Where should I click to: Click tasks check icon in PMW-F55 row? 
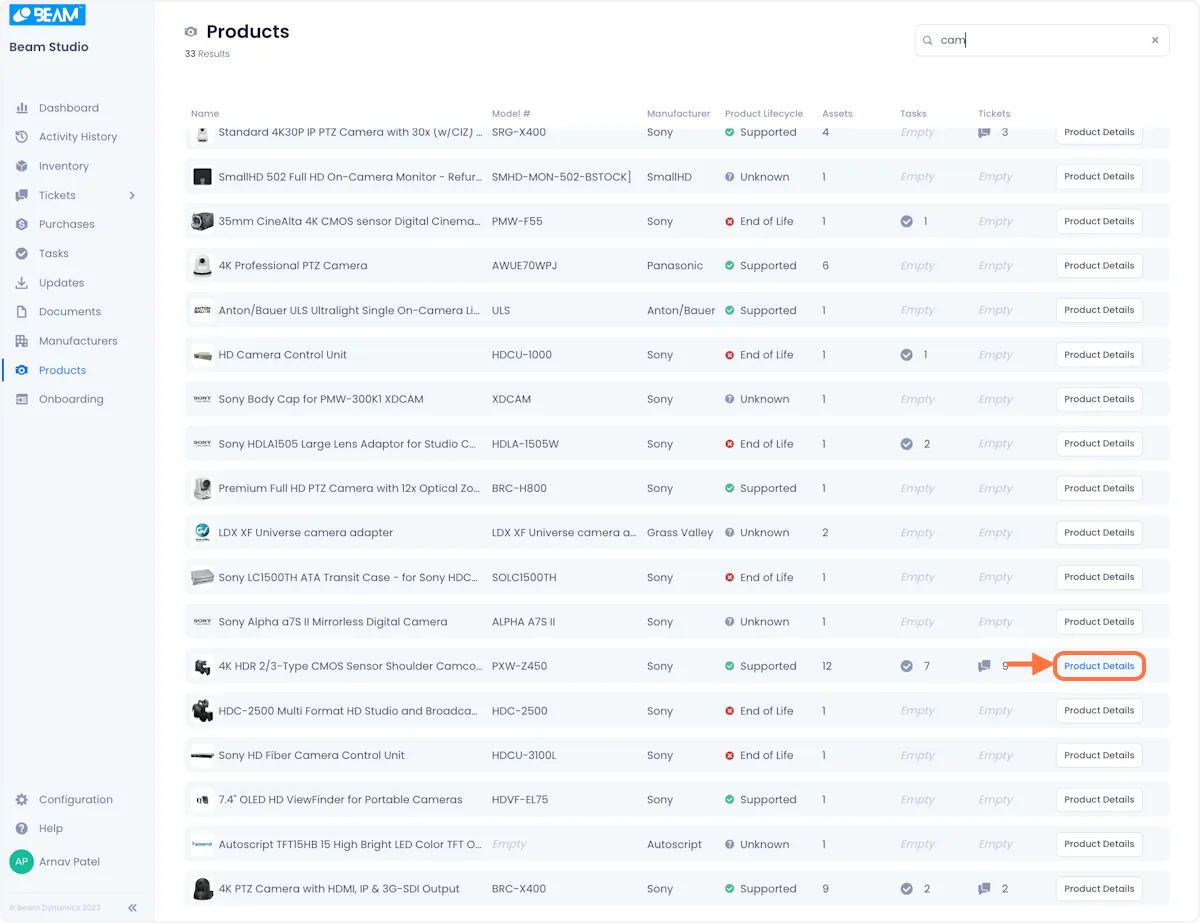pos(906,222)
